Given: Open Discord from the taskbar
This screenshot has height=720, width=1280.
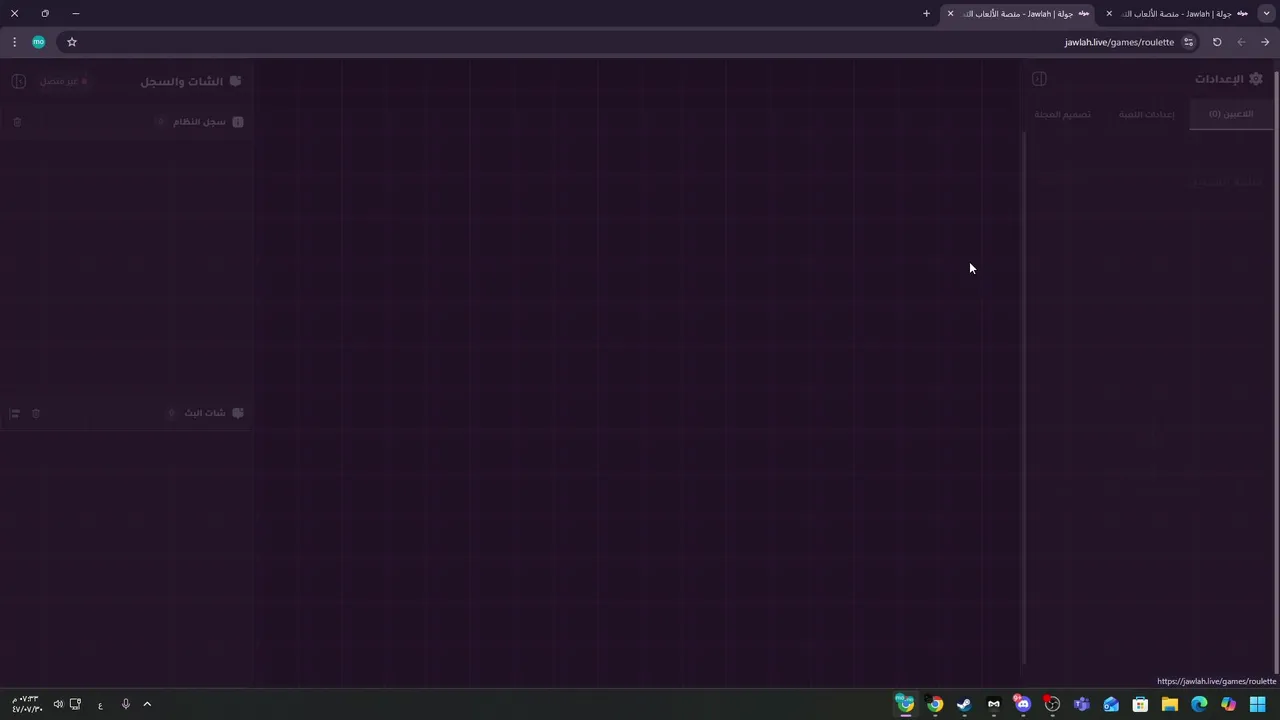Looking at the screenshot, I should [x=1022, y=704].
